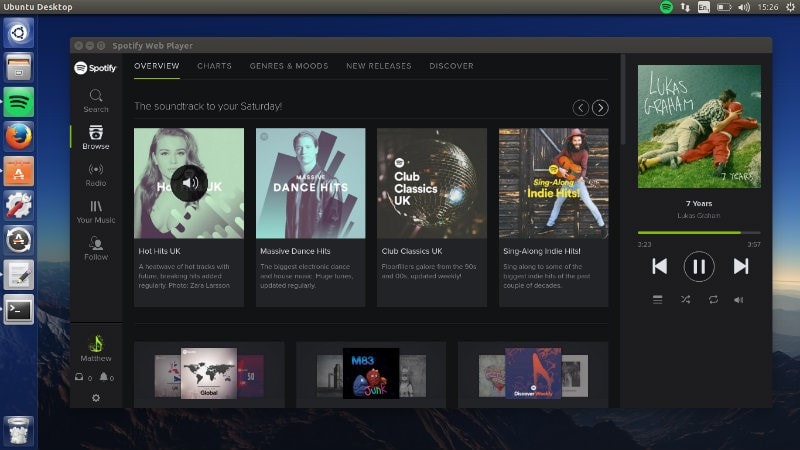Click the Spotify logo
The width and height of the screenshot is (800, 450).
click(x=95, y=67)
